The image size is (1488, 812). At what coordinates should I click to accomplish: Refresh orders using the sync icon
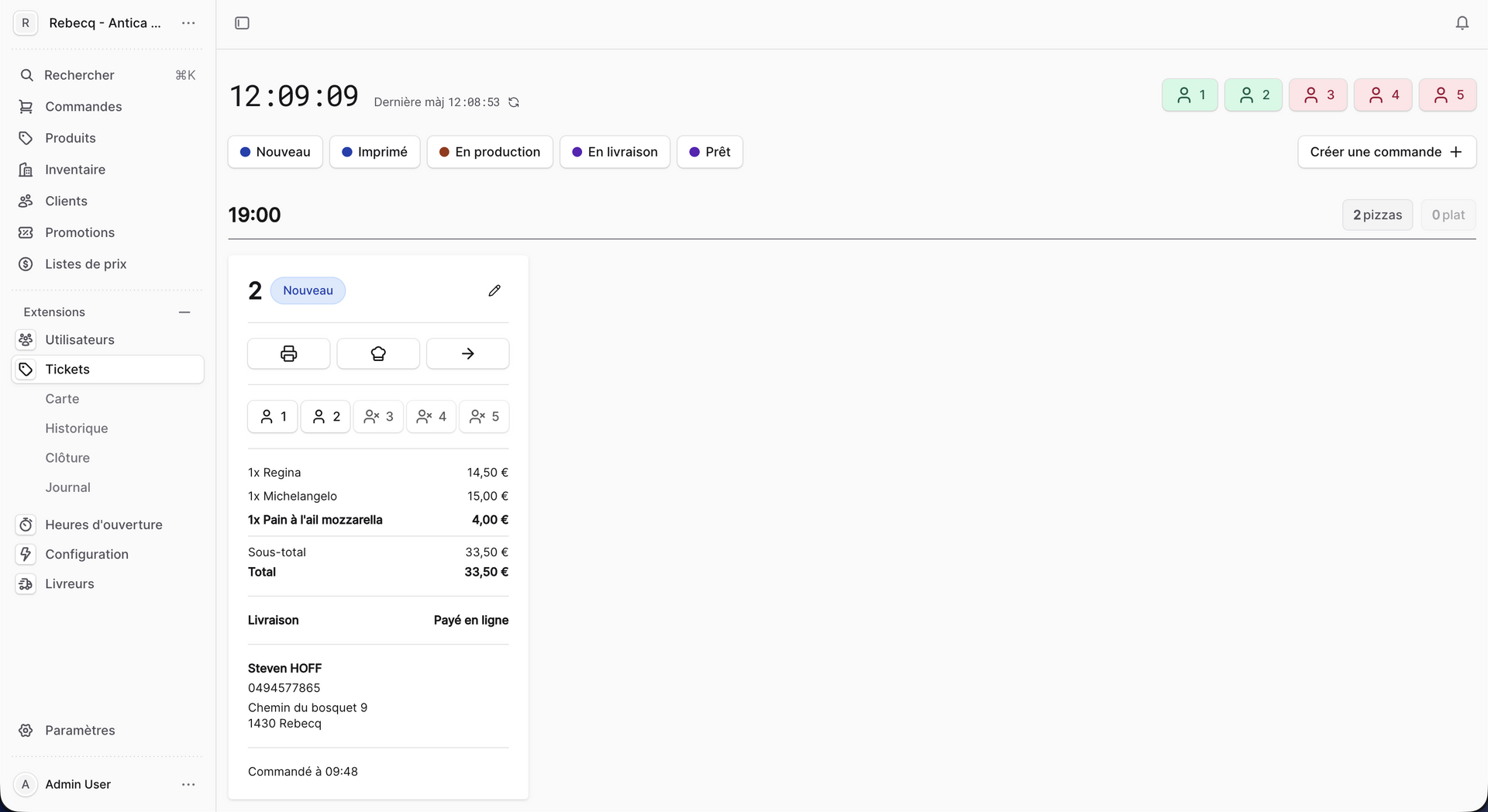514,102
